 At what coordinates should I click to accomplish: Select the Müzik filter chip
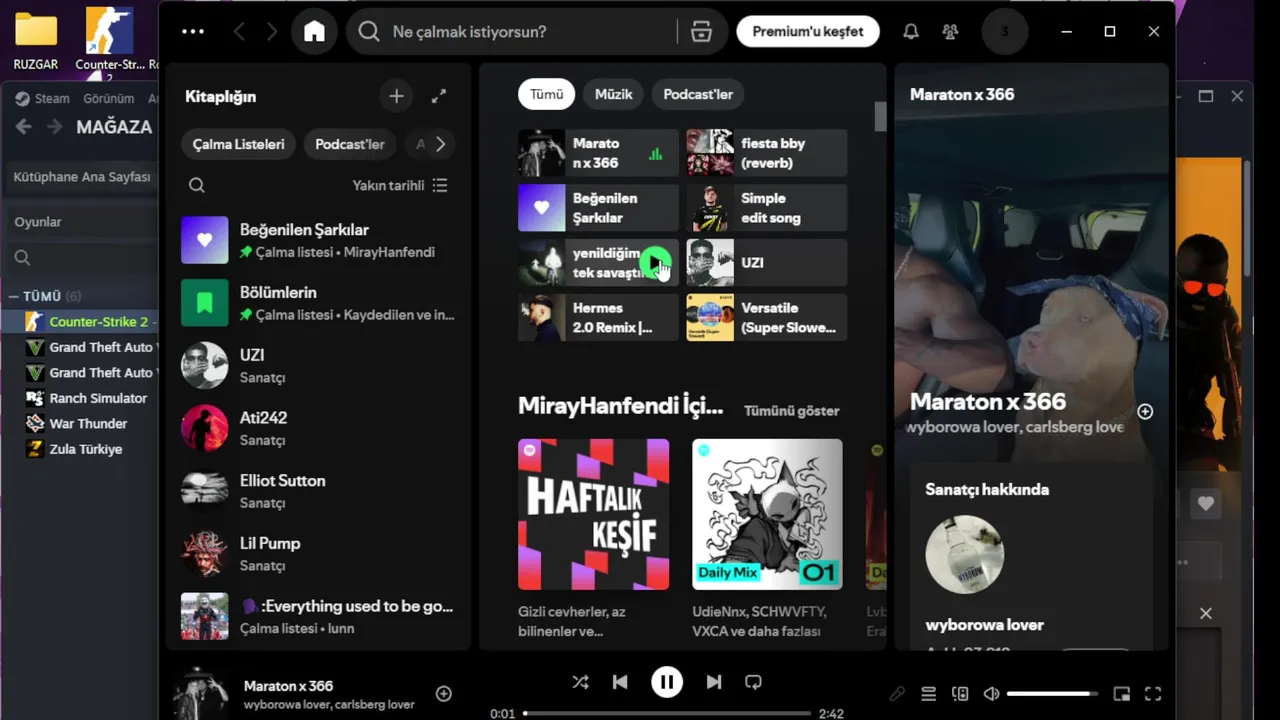(613, 94)
